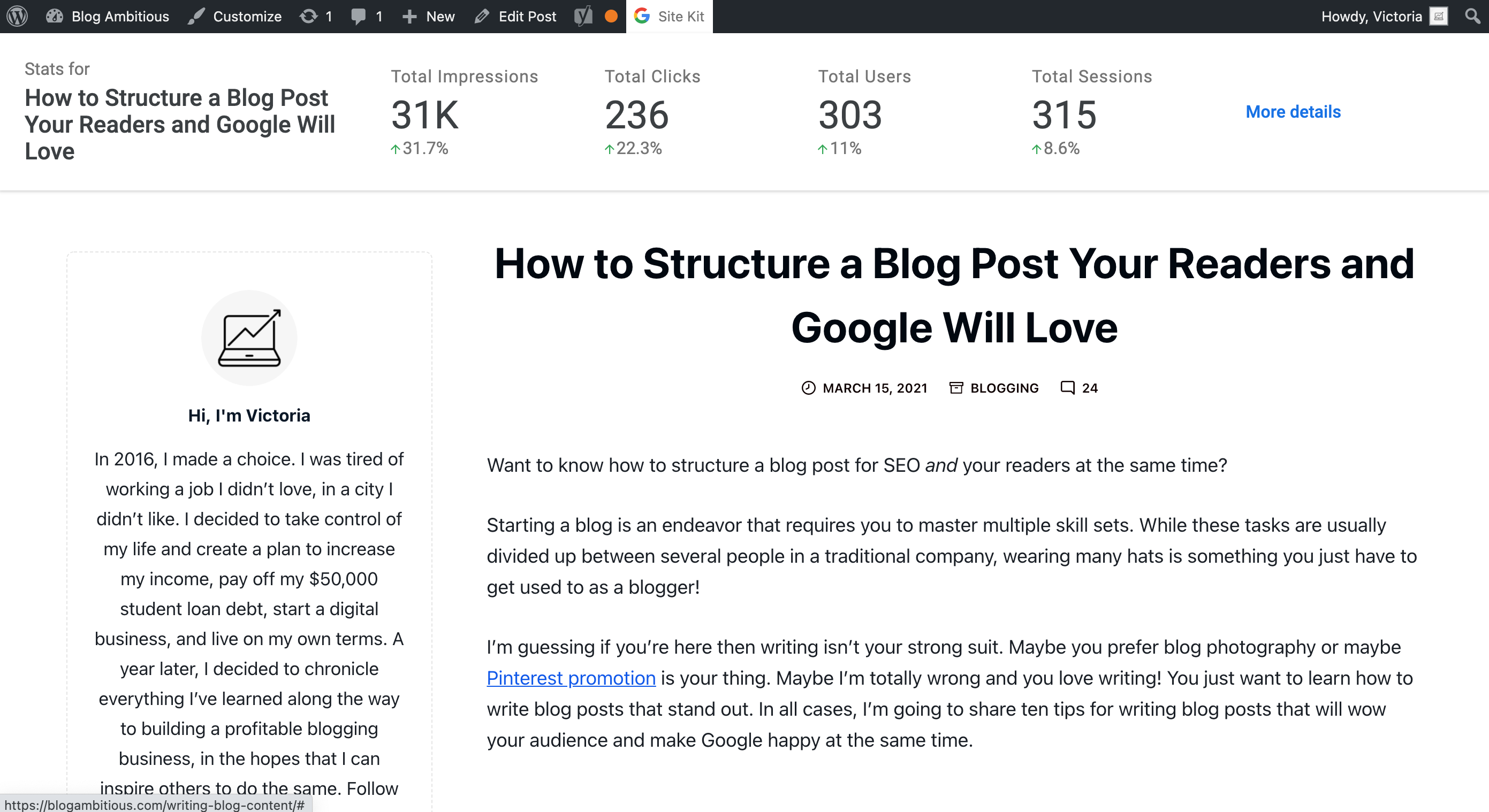Image resolution: width=1489 pixels, height=812 pixels.
Task: Click the BLOGGING category link
Action: (x=1004, y=388)
